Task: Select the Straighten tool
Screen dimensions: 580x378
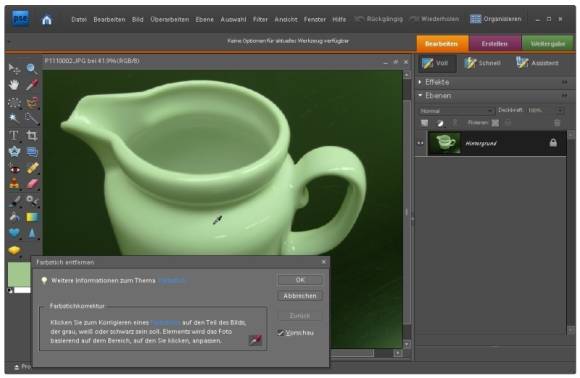Action: [32, 152]
